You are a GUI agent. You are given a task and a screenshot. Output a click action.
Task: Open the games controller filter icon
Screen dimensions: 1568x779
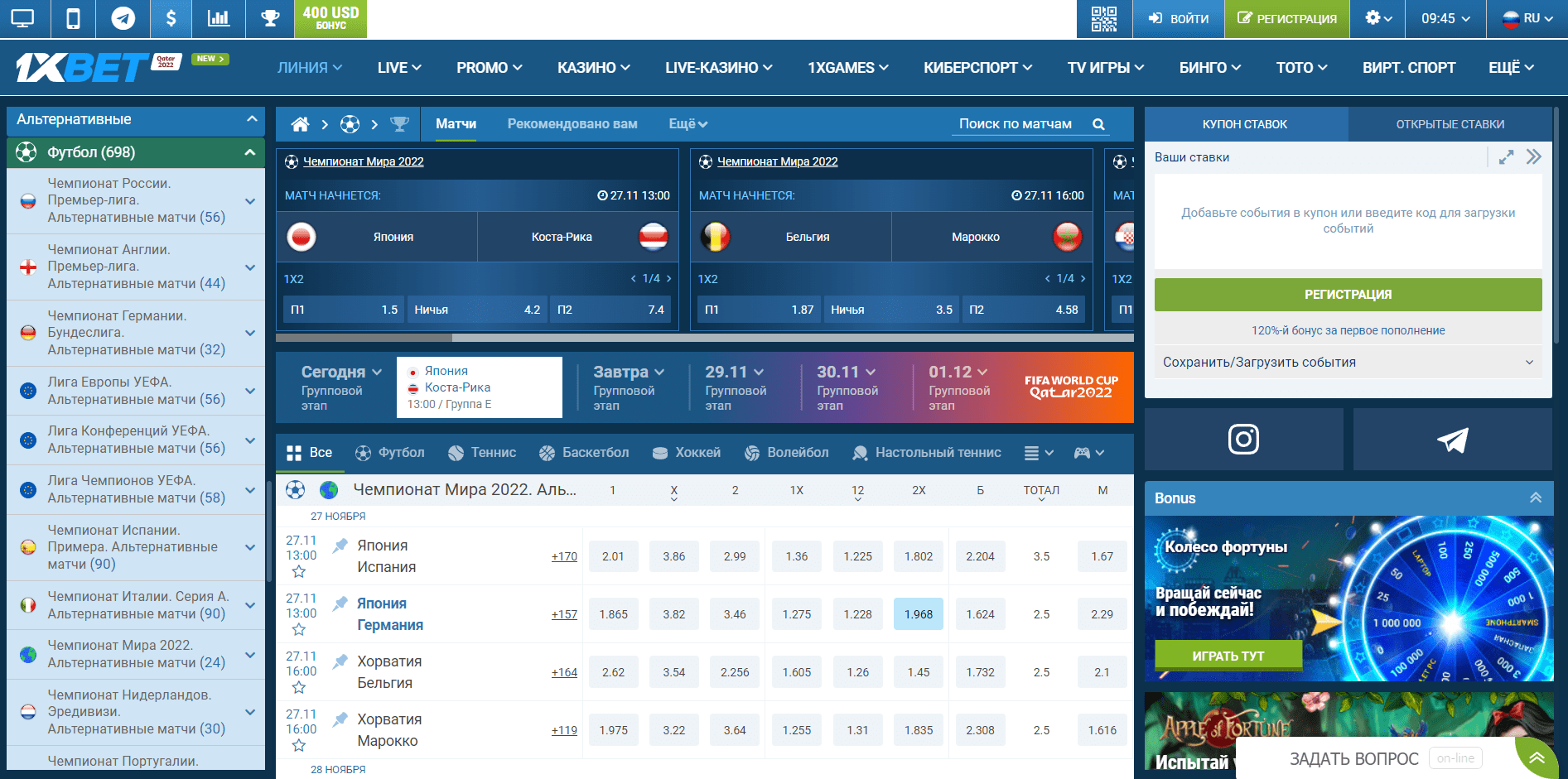tap(1088, 453)
